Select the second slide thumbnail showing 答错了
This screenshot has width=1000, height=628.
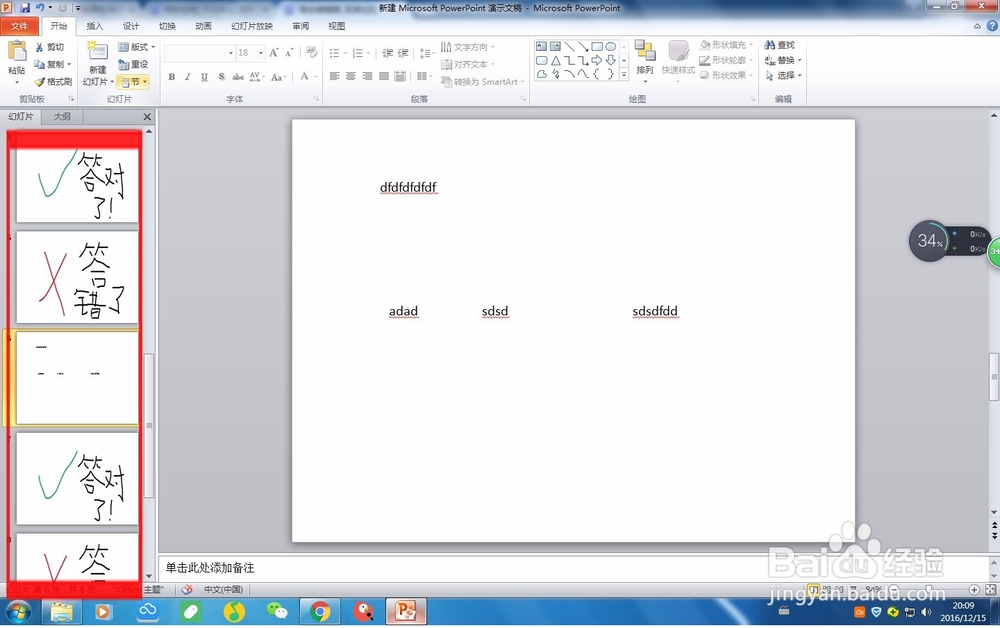click(x=77, y=277)
